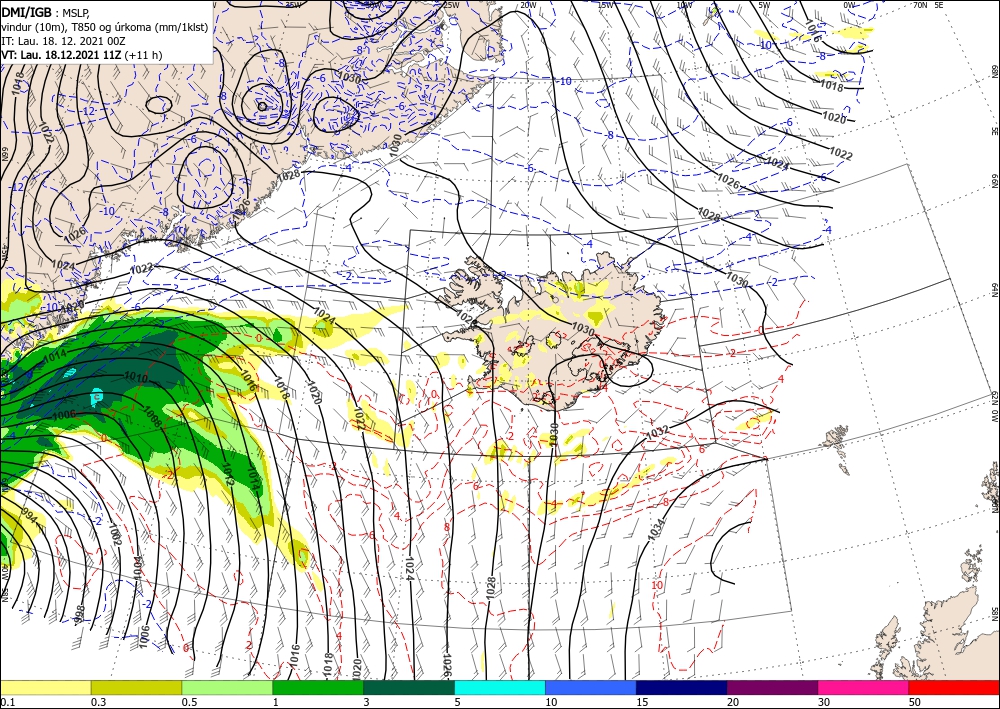The height and width of the screenshot is (709, 1000).
Task: Click the '1032' isobar label
Action: (x=658, y=432)
